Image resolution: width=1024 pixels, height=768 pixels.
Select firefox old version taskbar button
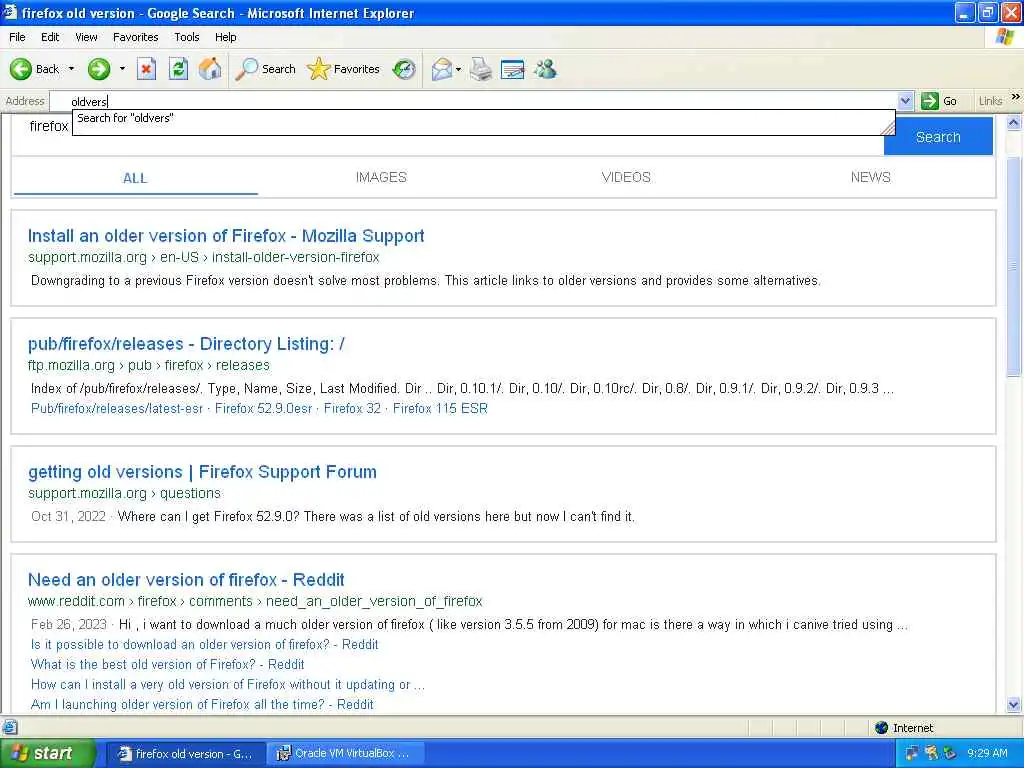[x=185, y=754]
